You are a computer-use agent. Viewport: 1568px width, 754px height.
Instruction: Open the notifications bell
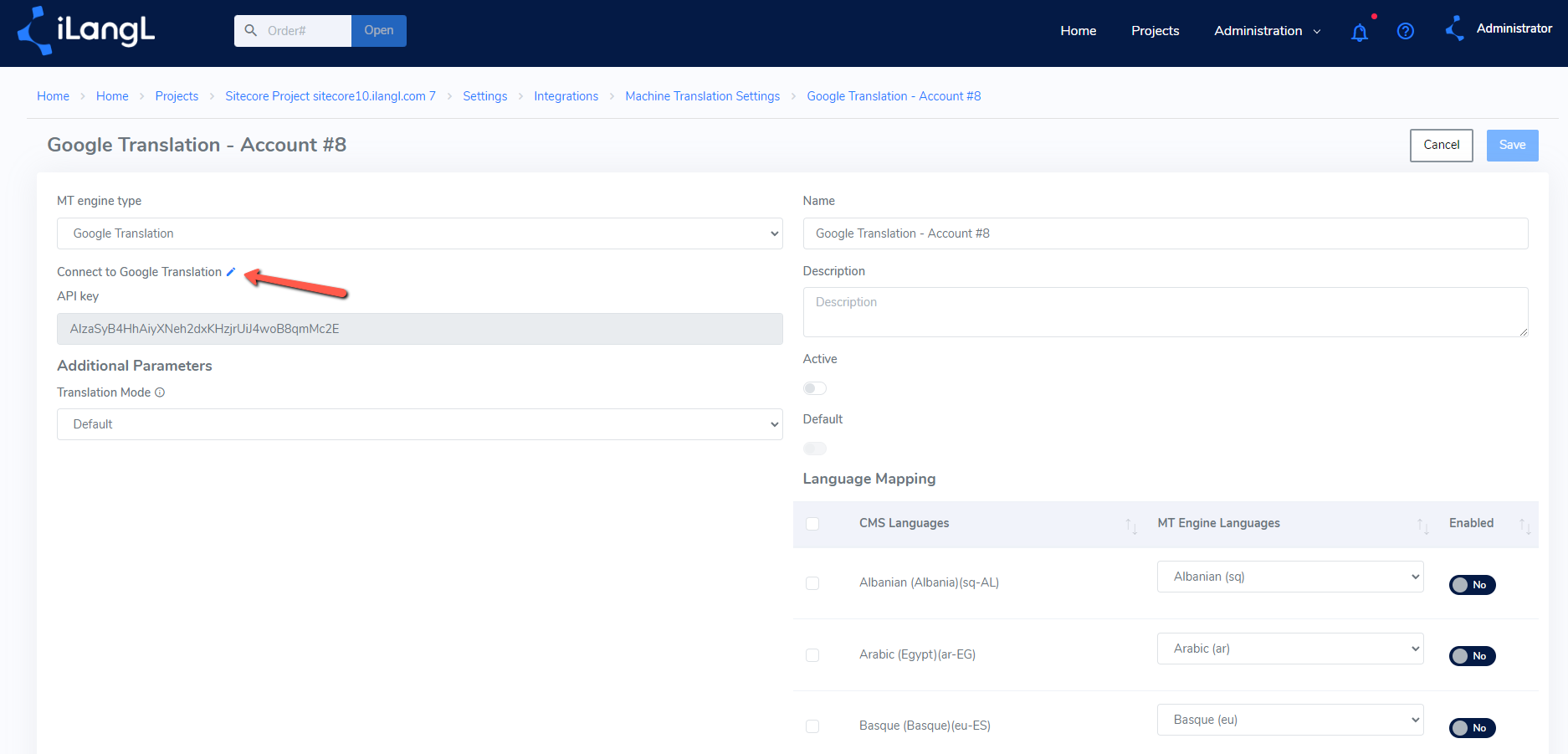[1360, 32]
